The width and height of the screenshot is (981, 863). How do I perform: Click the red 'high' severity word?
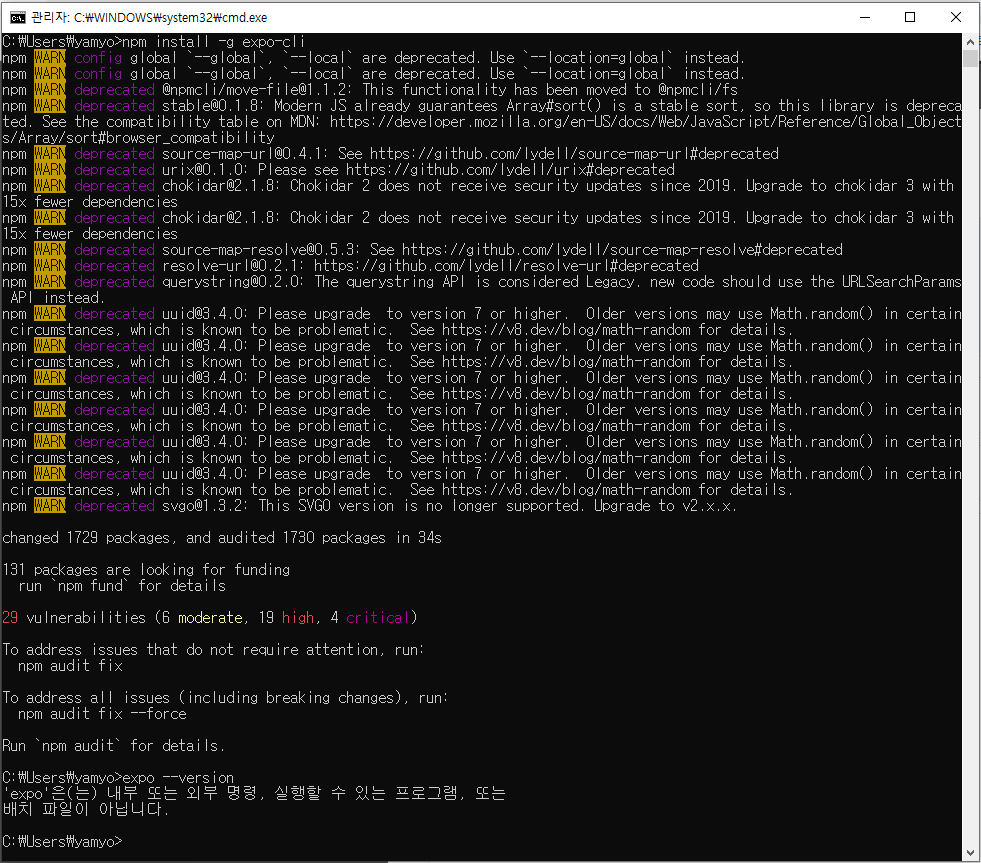[x=298, y=618]
